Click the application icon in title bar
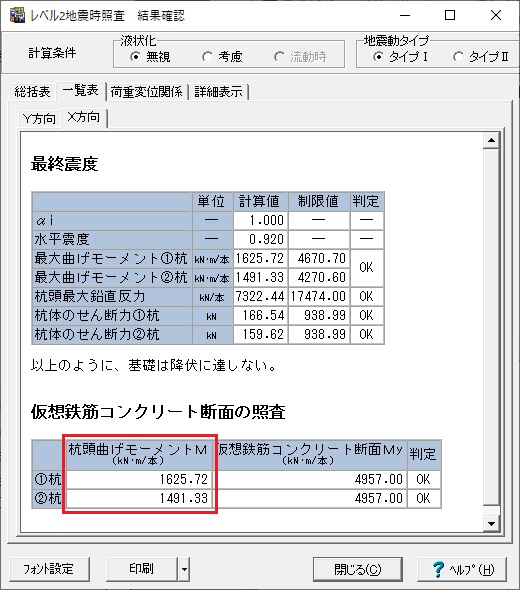520x590 pixels. 17,15
